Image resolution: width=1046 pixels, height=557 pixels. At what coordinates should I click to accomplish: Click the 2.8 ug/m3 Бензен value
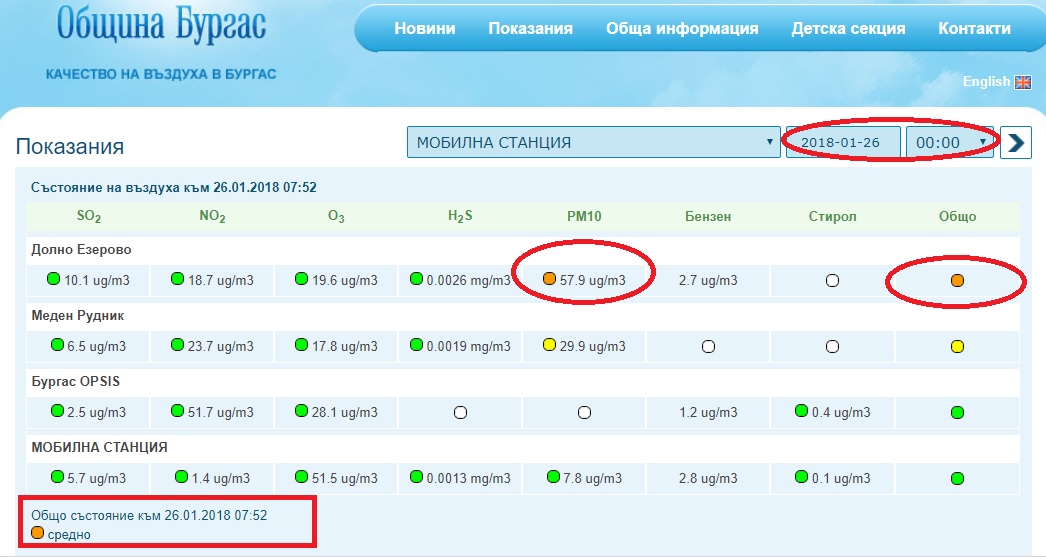[708, 478]
